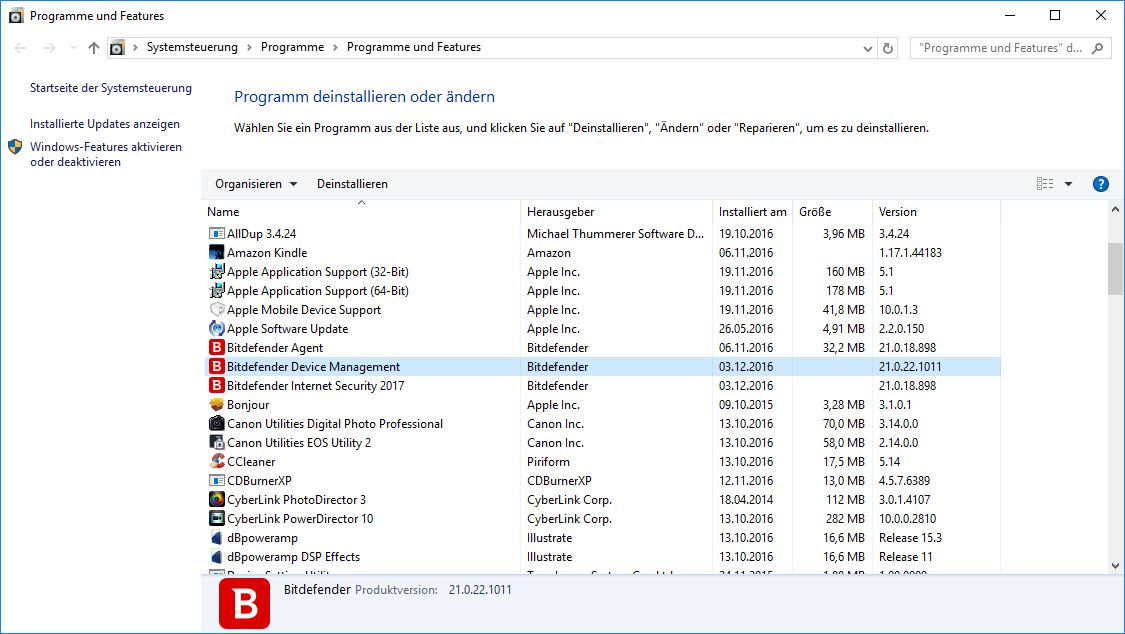Click the version 21.0.22.1011 cell in the list
1125x634 pixels.
pos(910,366)
